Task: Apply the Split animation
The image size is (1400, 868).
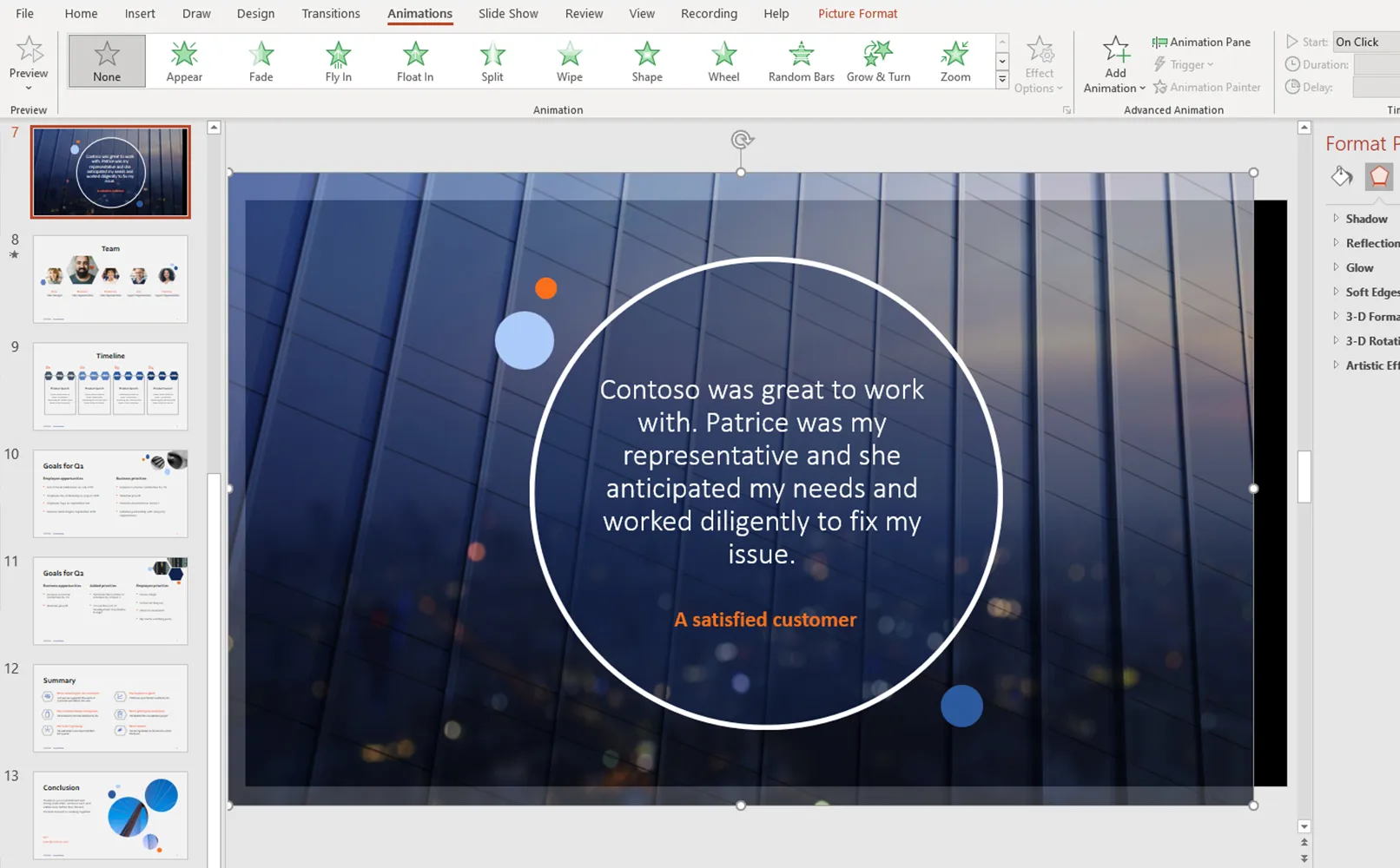Action: (x=492, y=61)
